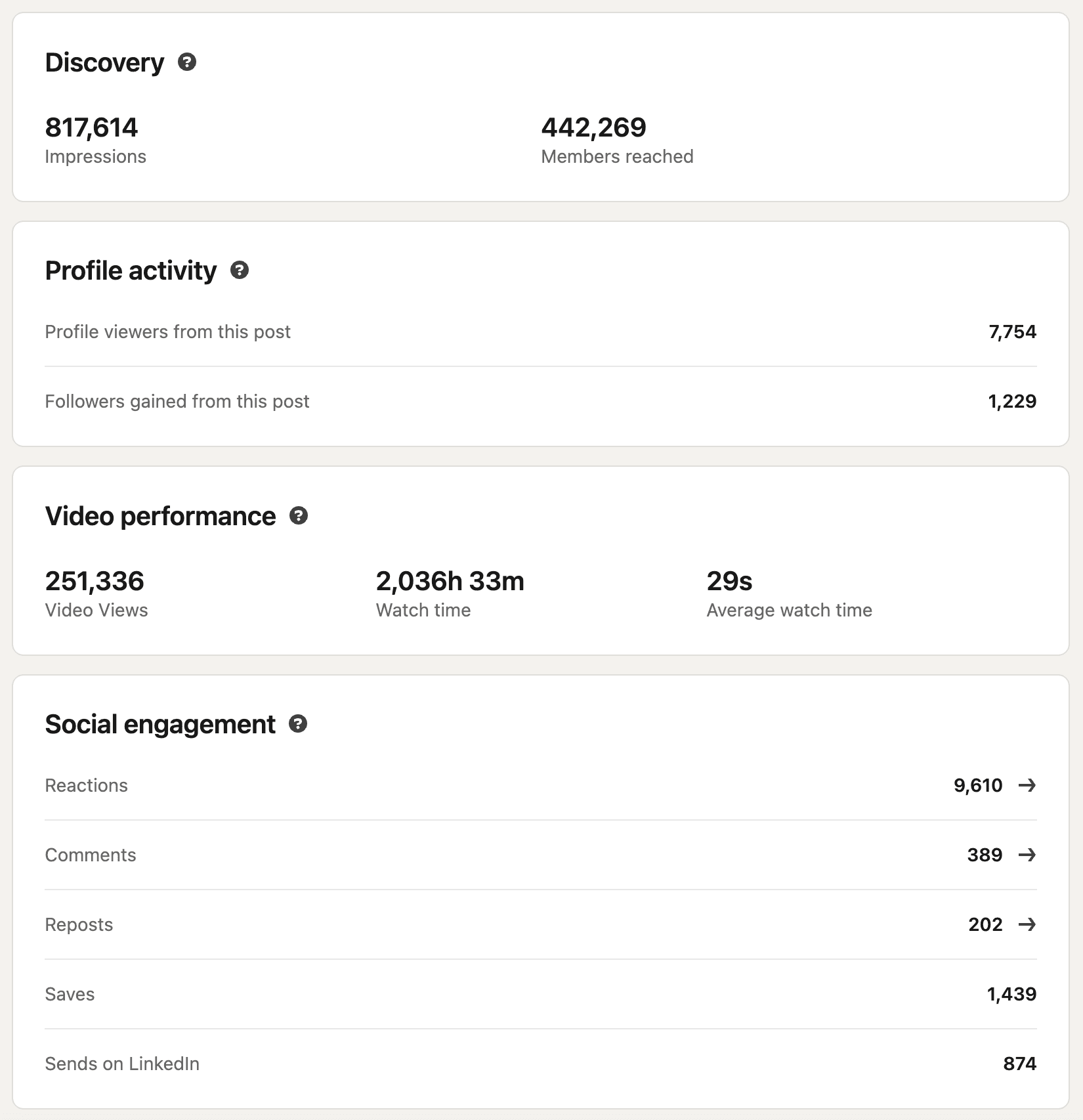Click the Saves row showing 1,439
The image size is (1083, 1120).
click(x=540, y=994)
